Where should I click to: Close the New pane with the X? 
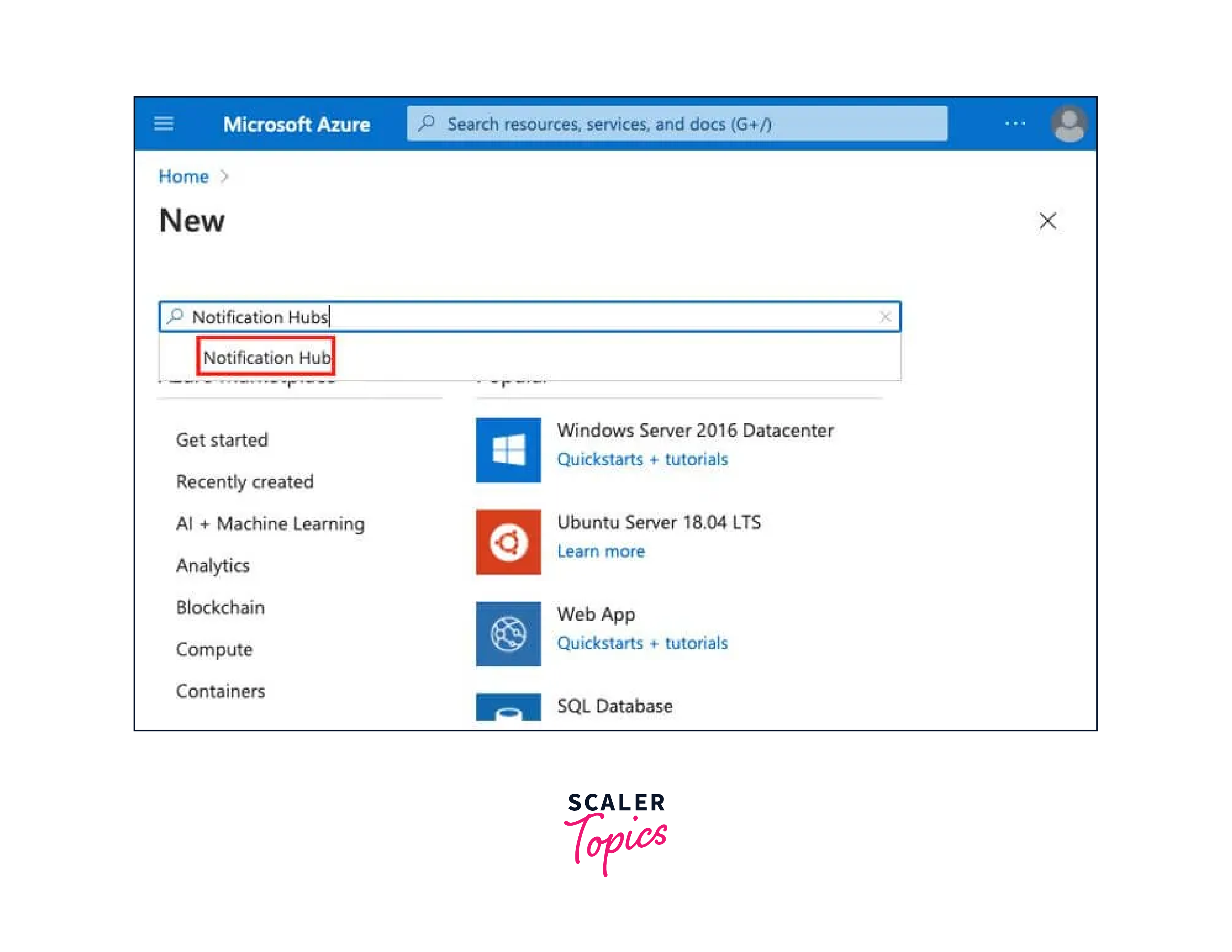[1048, 221]
